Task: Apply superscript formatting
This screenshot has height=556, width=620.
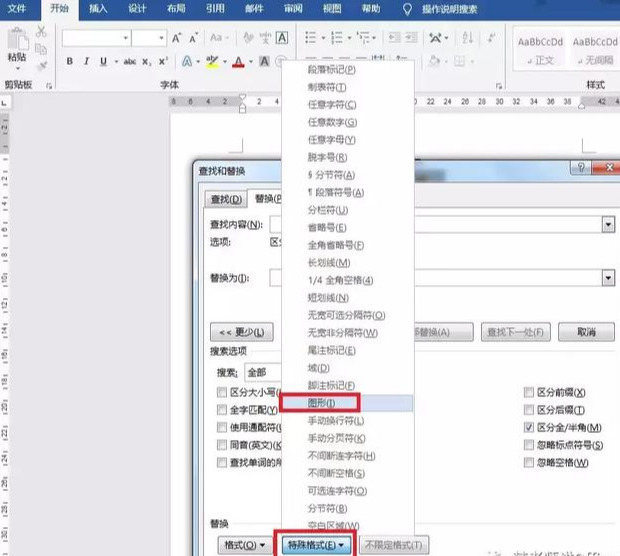Action: pos(163,61)
